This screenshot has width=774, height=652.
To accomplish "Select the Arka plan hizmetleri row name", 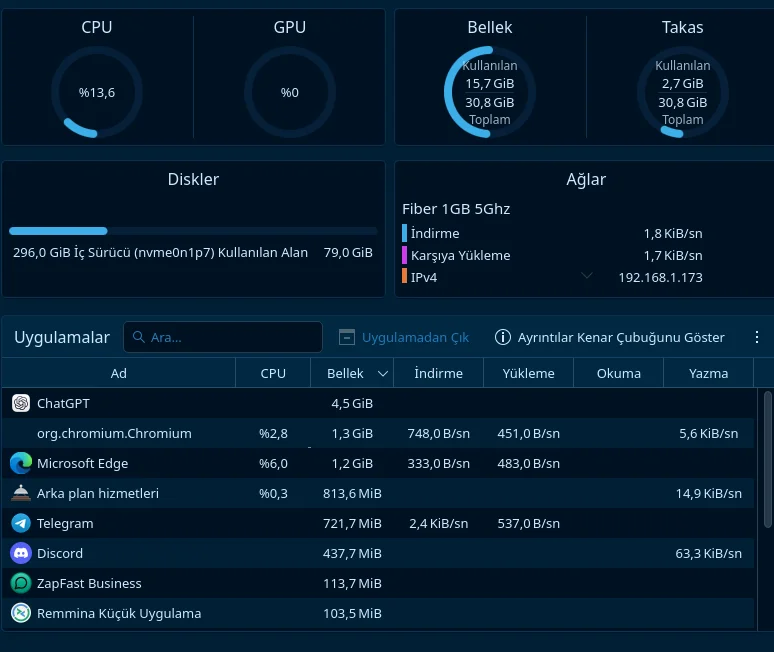I will click(98, 493).
